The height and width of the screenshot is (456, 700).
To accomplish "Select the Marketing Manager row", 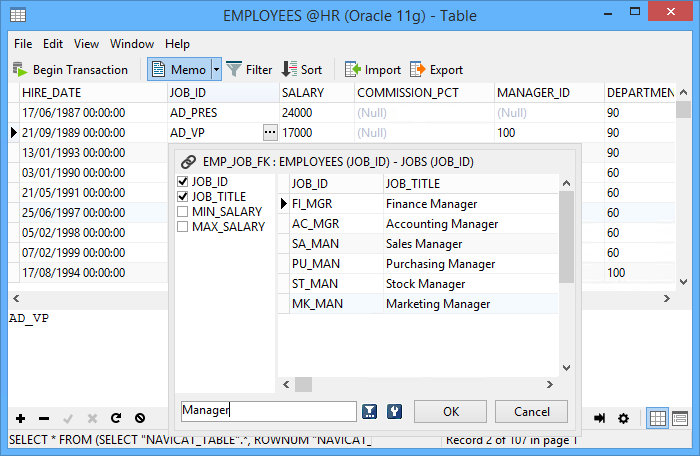I will pos(418,304).
